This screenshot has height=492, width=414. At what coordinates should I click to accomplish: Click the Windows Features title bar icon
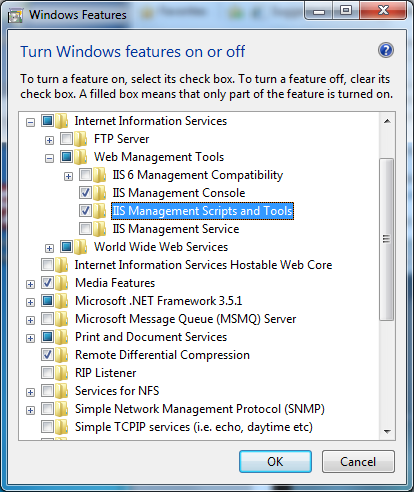pos(15,15)
